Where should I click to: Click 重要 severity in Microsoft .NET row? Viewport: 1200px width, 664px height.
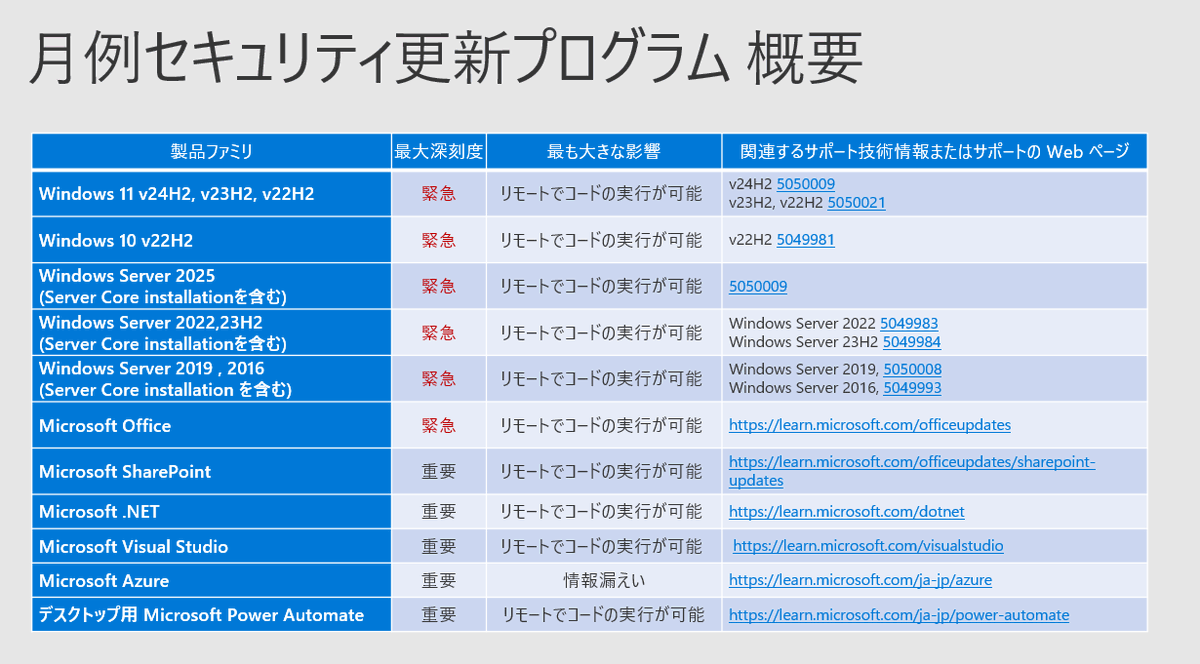point(439,512)
